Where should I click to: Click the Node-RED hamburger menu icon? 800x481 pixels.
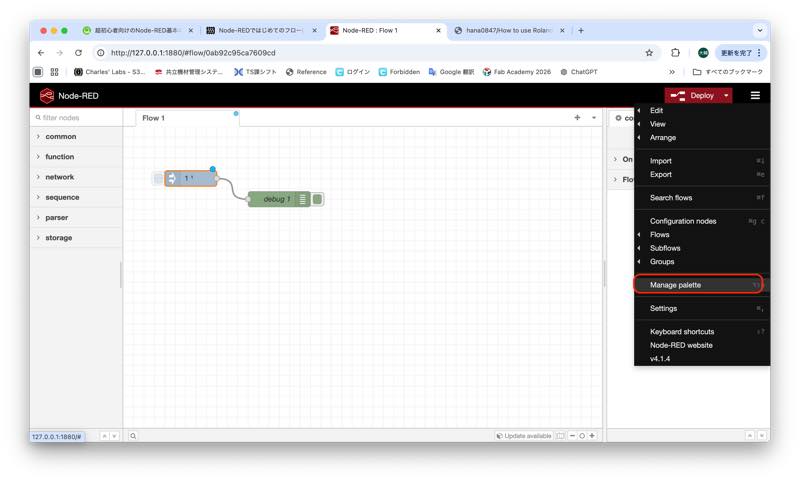pyautogui.click(x=755, y=95)
